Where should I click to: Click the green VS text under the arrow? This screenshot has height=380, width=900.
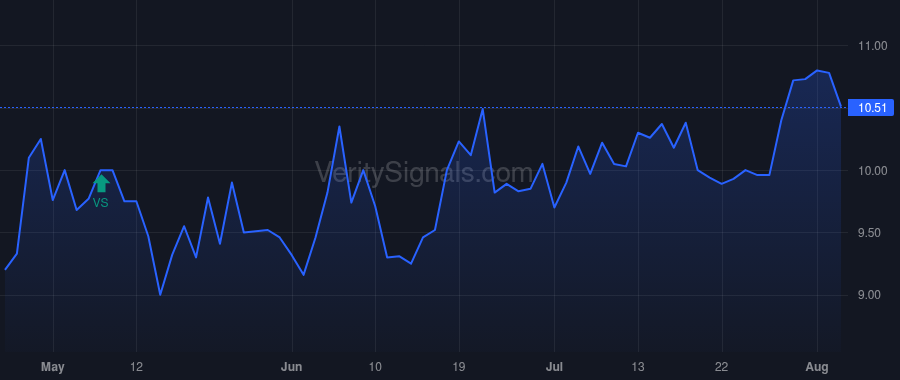100,203
